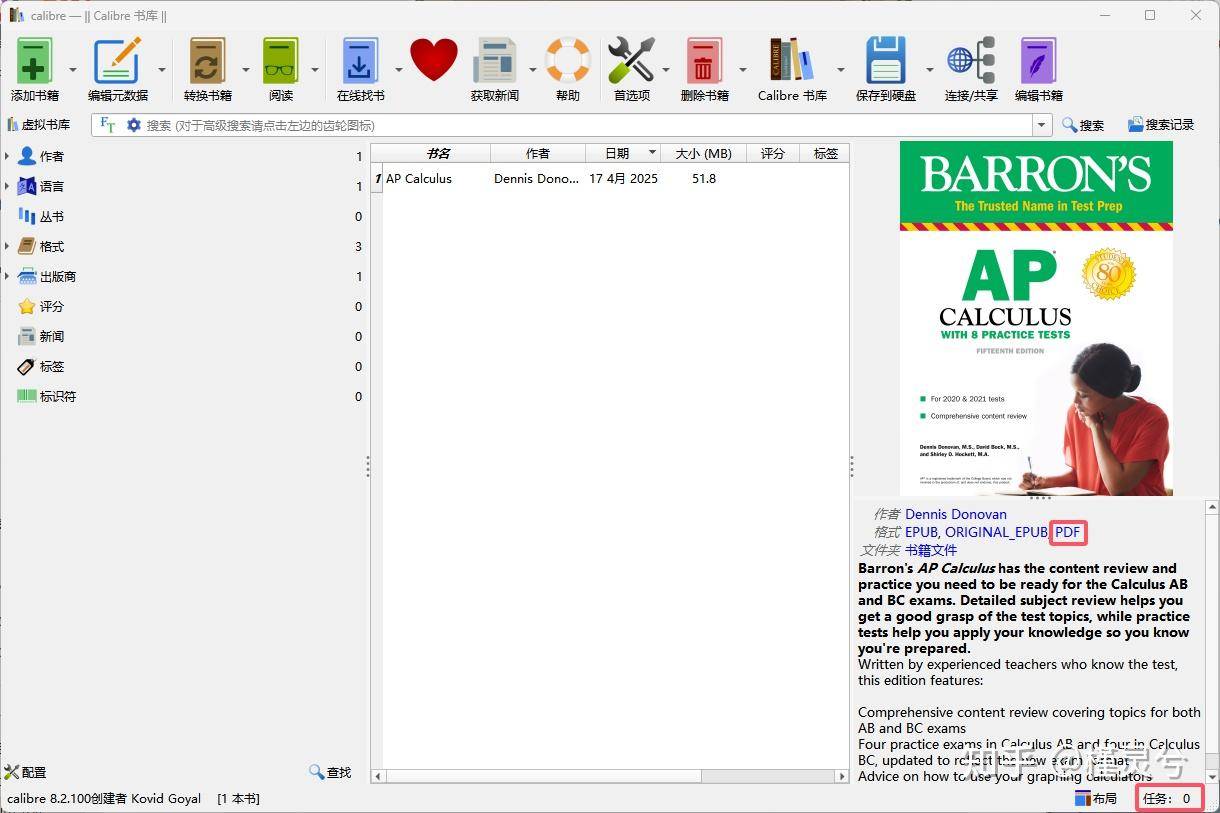Click the full-text search FT icon
This screenshot has height=813, width=1220.
[x=107, y=125]
